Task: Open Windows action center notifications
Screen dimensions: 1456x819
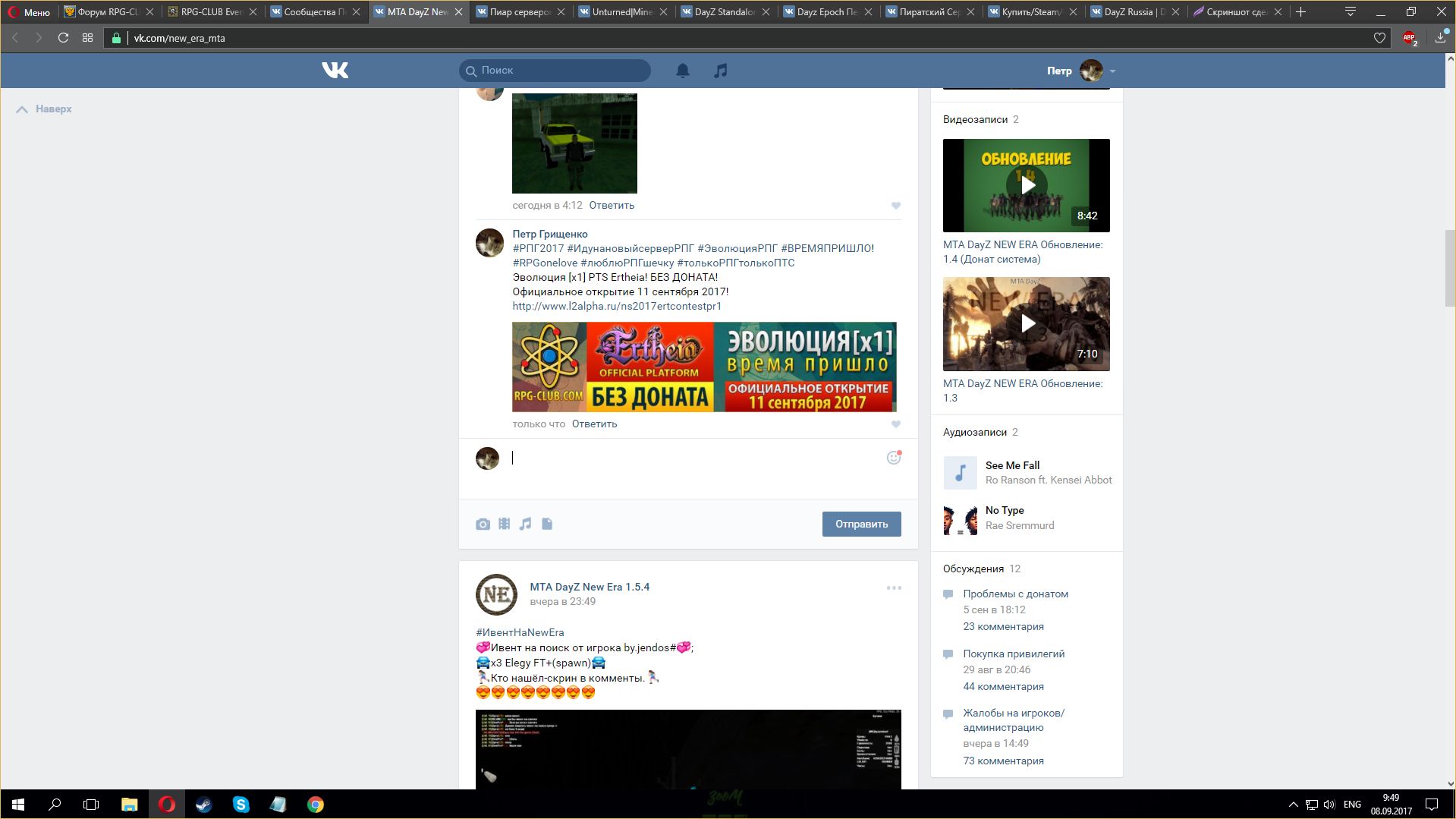Action: point(1432,805)
